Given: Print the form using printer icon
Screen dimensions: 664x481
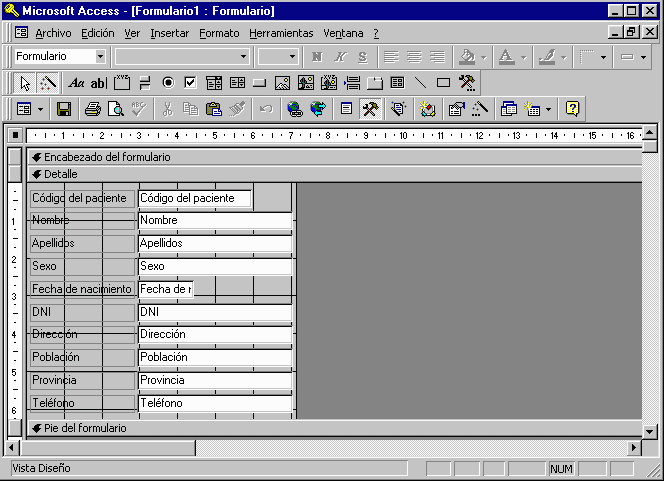Looking at the screenshot, I should click(x=93, y=109).
